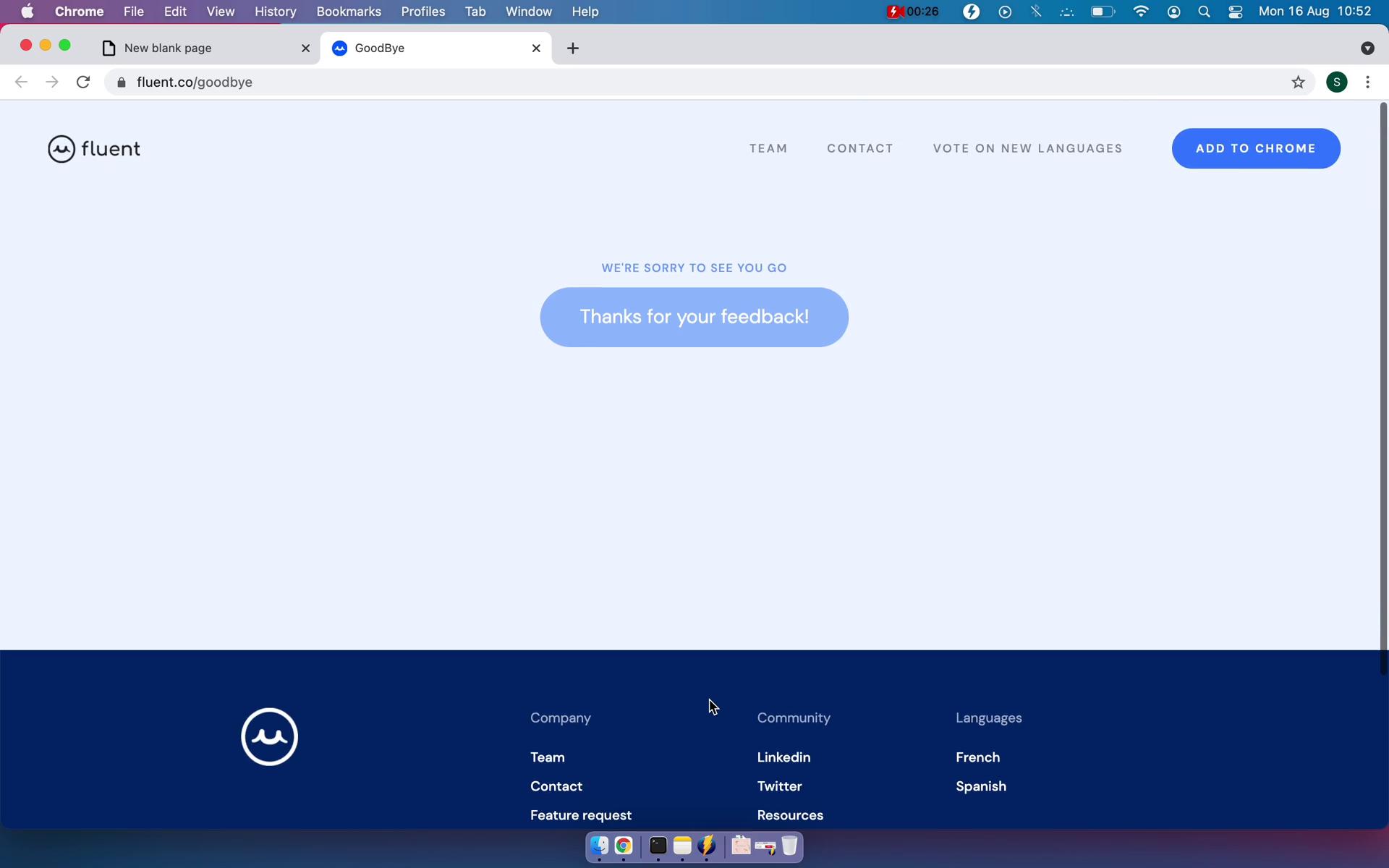
Task: Click the GoodBye browser tab
Action: pyautogui.click(x=436, y=48)
